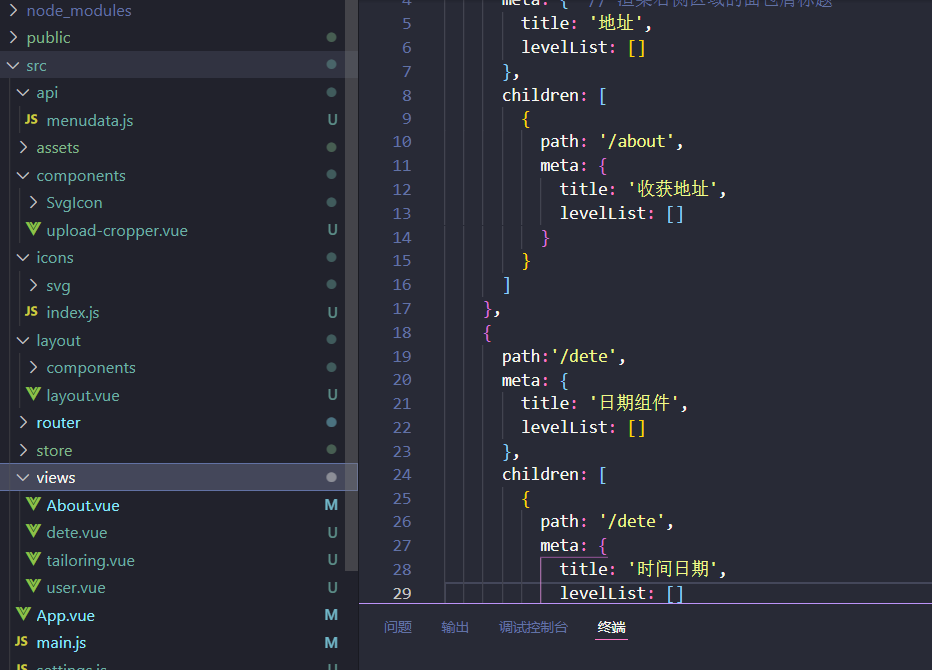Click the JS file icon of menudata.js
The width and height of the screenshot is (932, 670).
pos(32,120)
